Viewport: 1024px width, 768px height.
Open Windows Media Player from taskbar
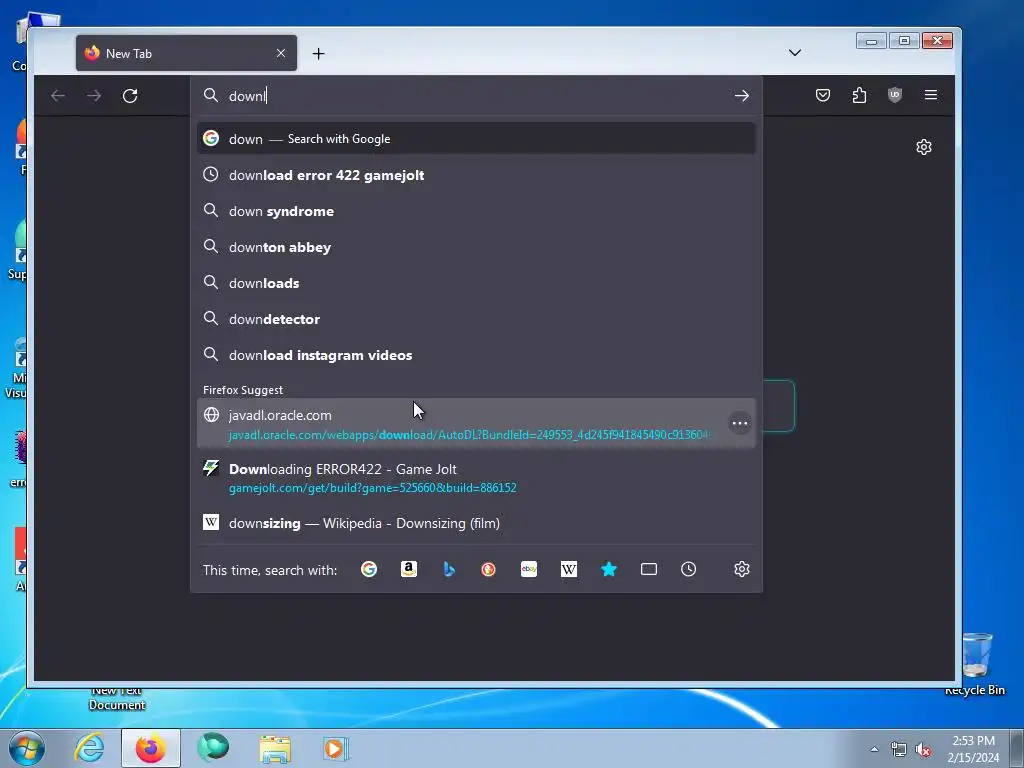(336, 748)
